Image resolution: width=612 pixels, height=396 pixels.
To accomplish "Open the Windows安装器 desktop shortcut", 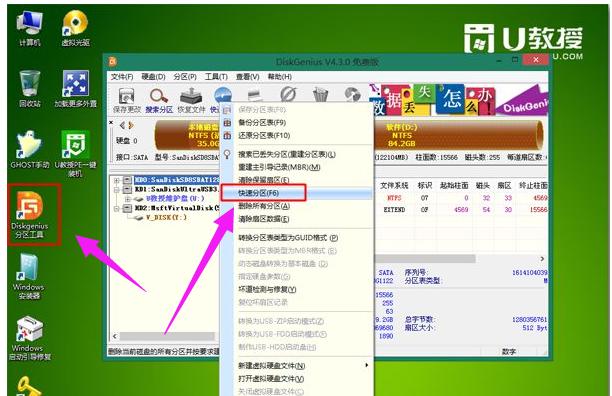I will [28, 276].
